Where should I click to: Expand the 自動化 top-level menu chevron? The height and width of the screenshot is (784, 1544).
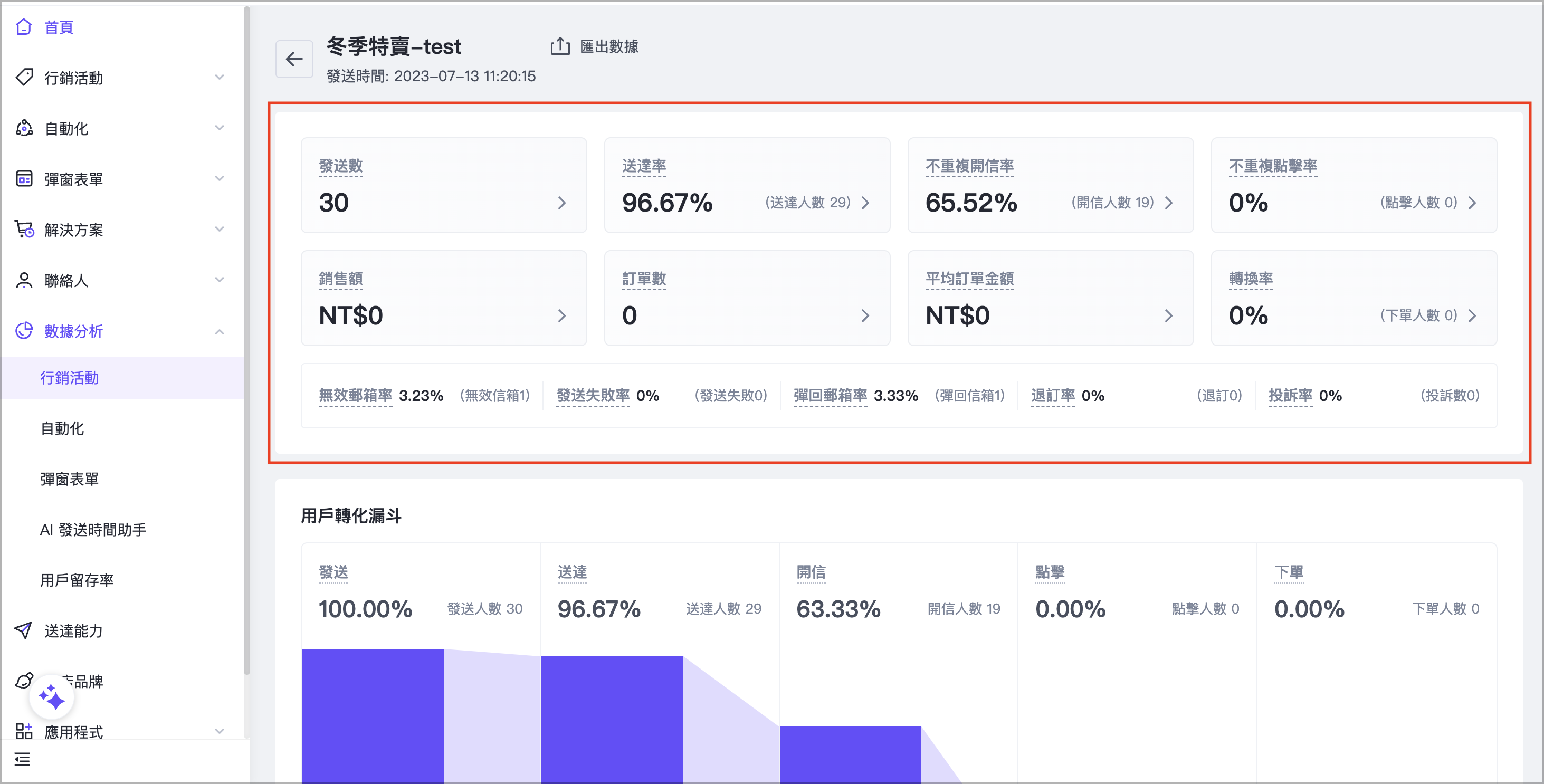pyautogui.click(x=220, y=128)
